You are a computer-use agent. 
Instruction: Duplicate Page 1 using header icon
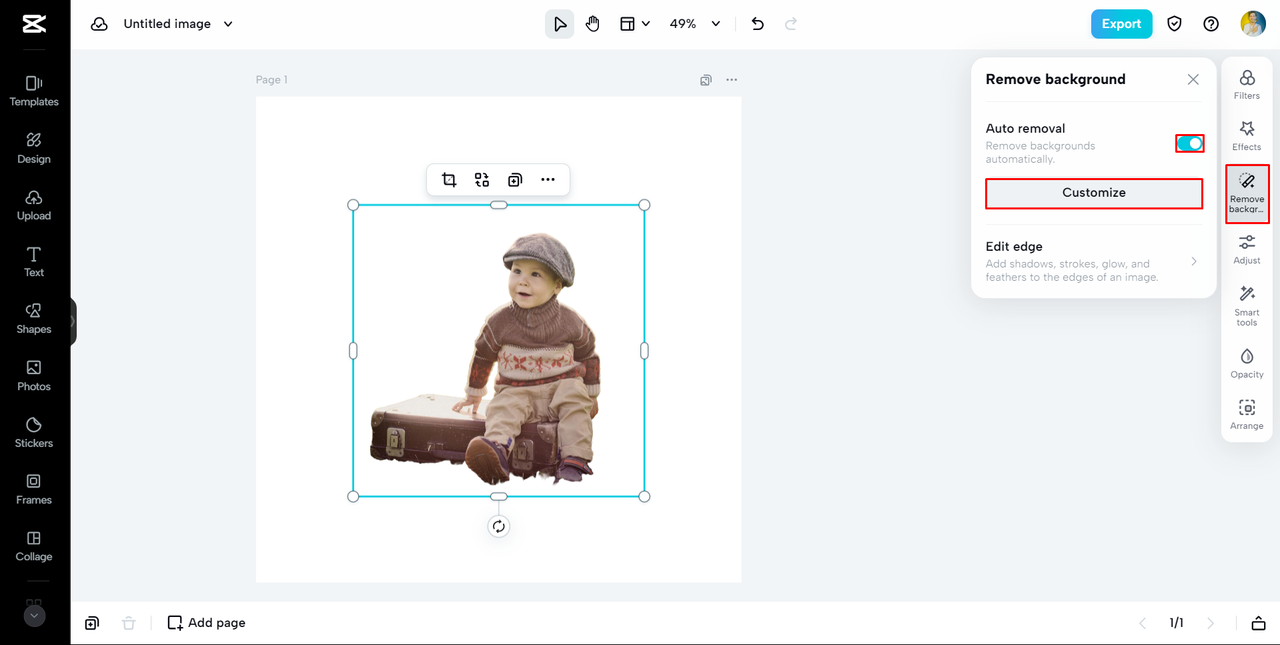point(706,80)
